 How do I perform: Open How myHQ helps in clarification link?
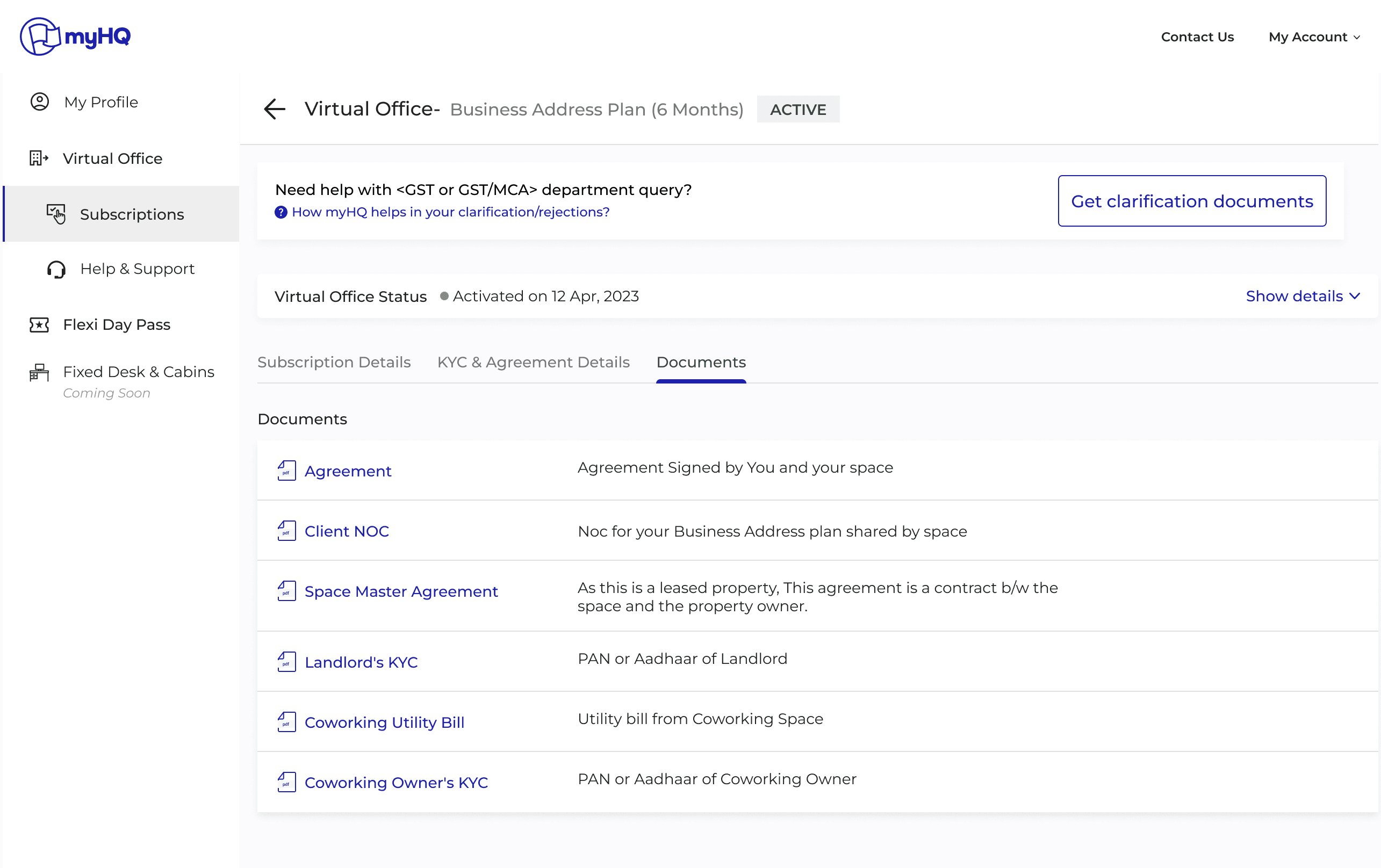point(450,212)
